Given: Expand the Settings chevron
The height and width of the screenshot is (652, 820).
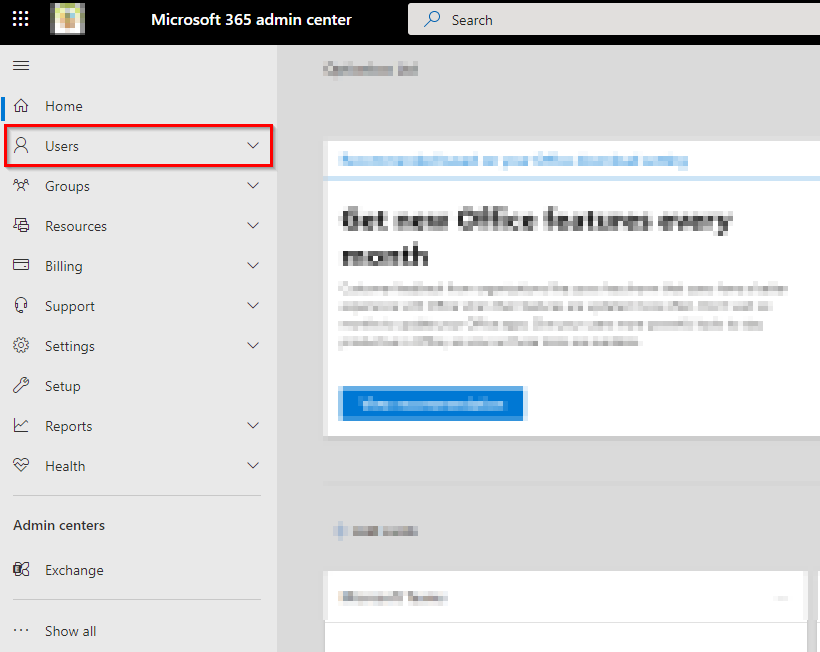Looking at the screenshot, I should [253, 346].
